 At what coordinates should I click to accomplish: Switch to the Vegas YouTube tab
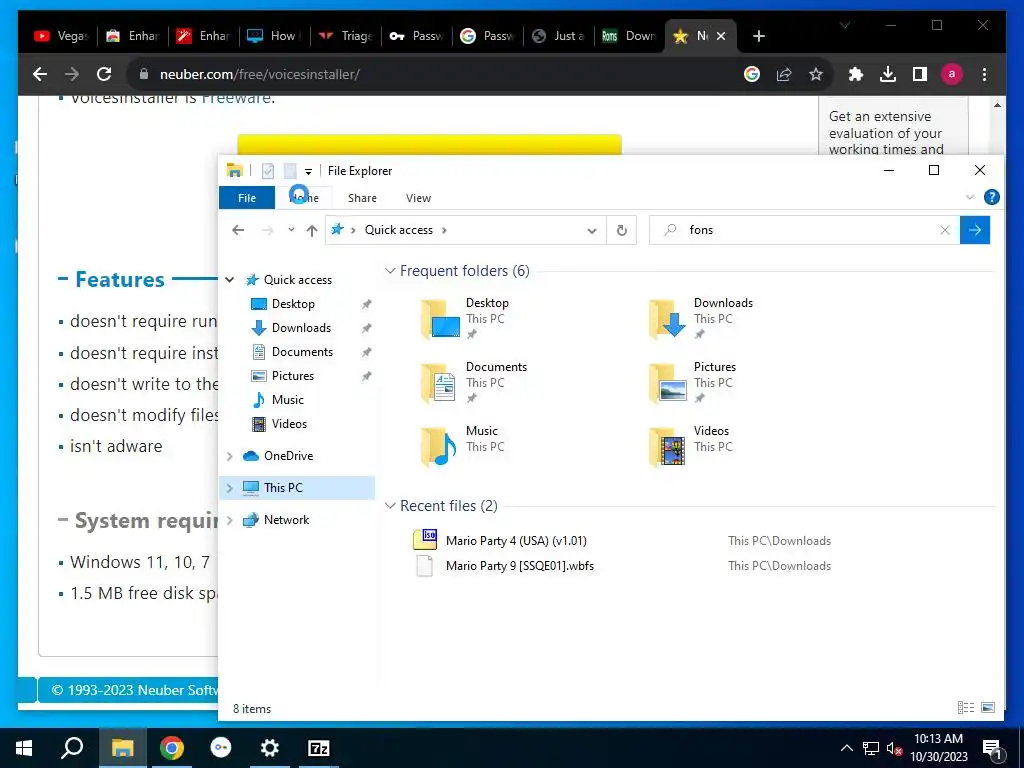coord(61,36)
